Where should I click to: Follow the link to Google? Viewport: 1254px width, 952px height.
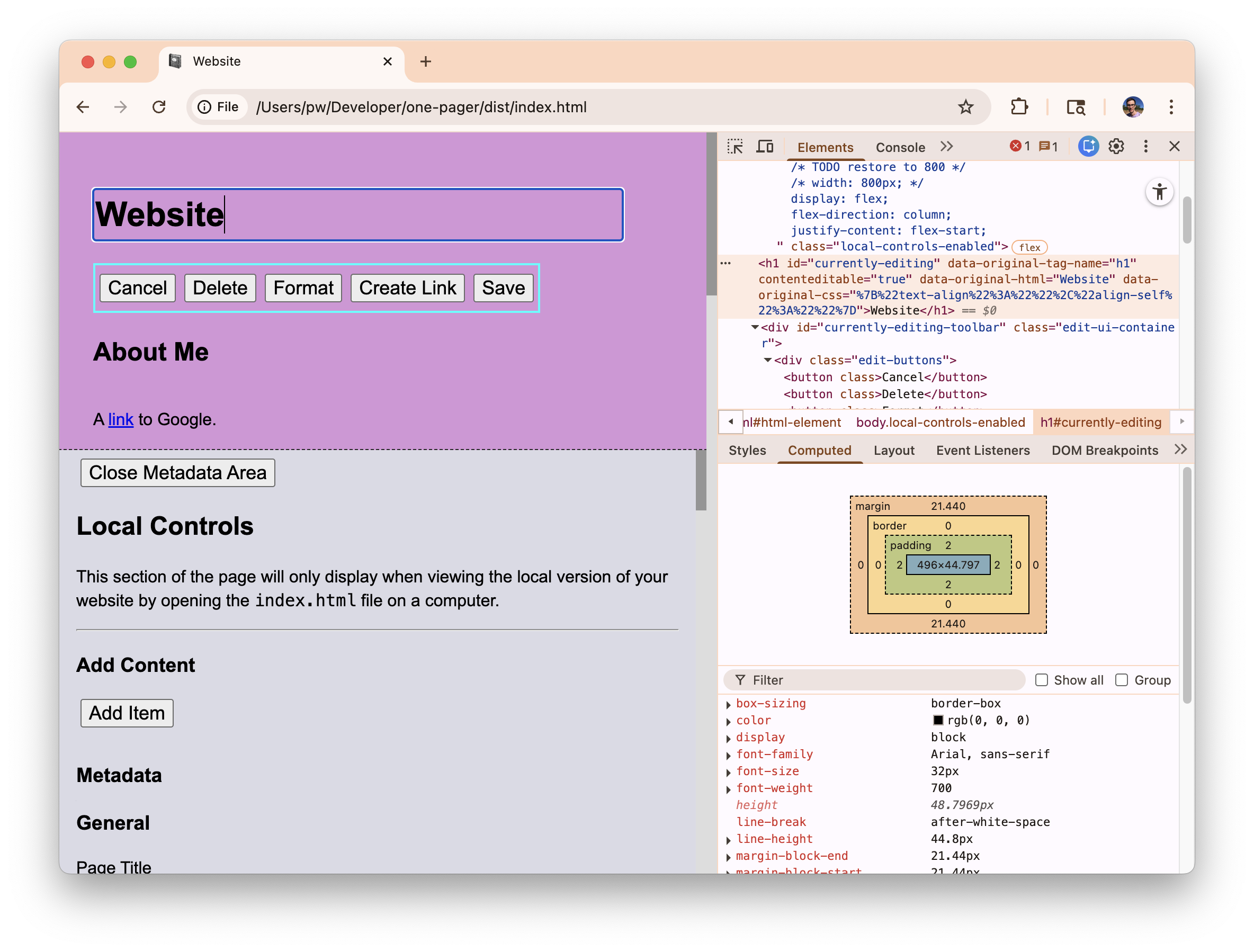tap(120, 419)
